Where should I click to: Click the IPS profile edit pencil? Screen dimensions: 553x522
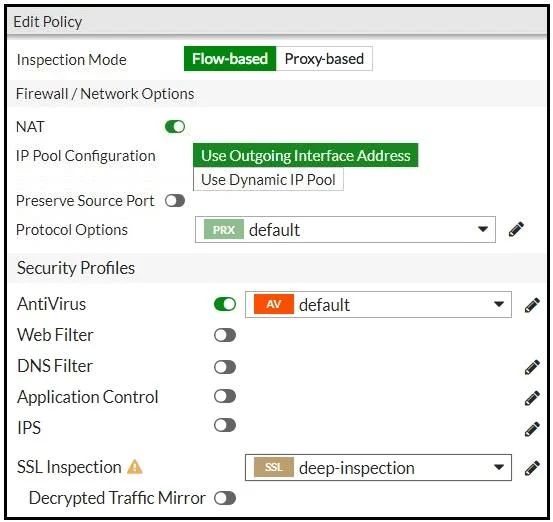tap(532, 429)
